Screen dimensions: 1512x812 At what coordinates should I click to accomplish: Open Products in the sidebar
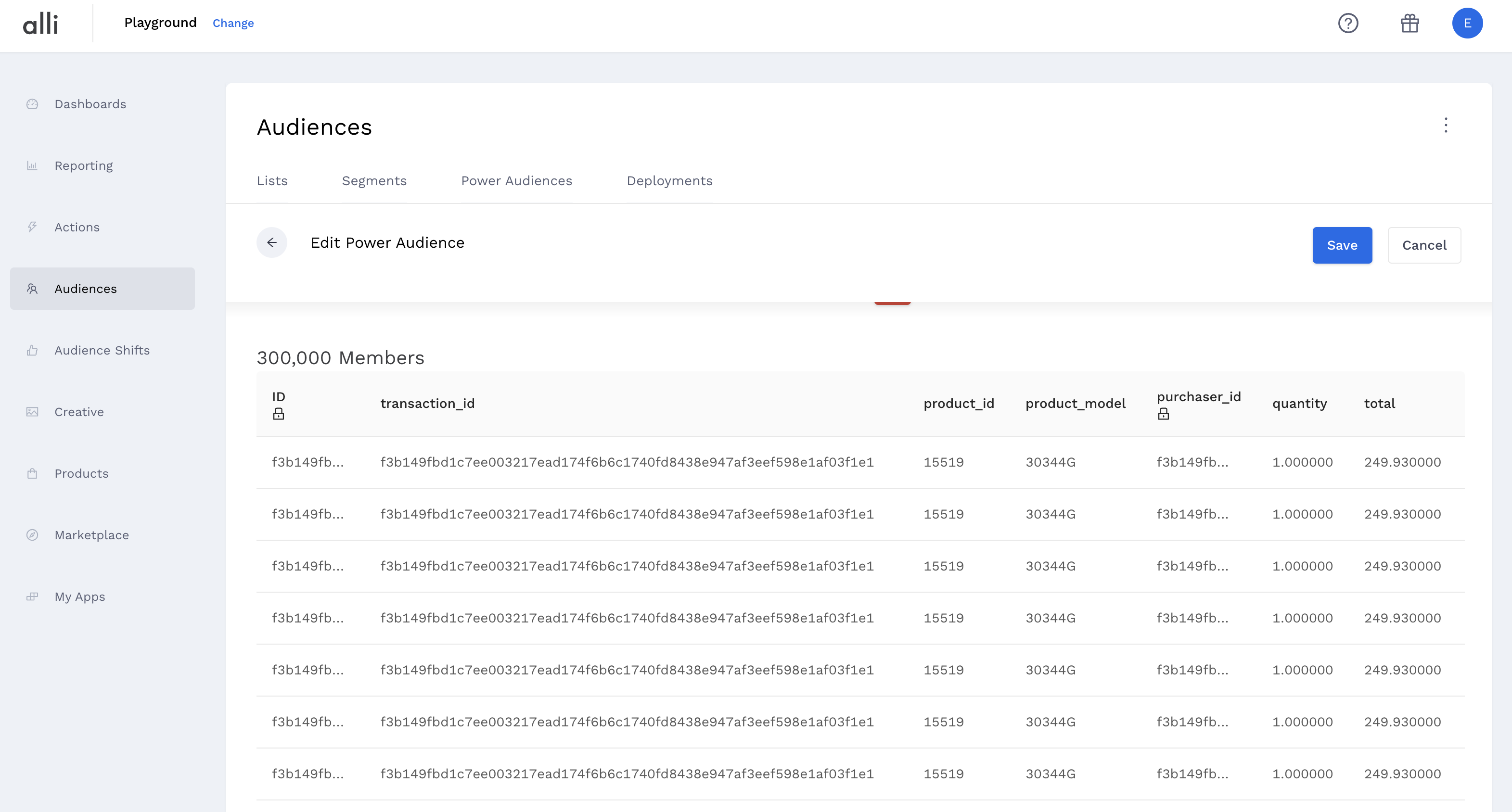pos(81,473)
